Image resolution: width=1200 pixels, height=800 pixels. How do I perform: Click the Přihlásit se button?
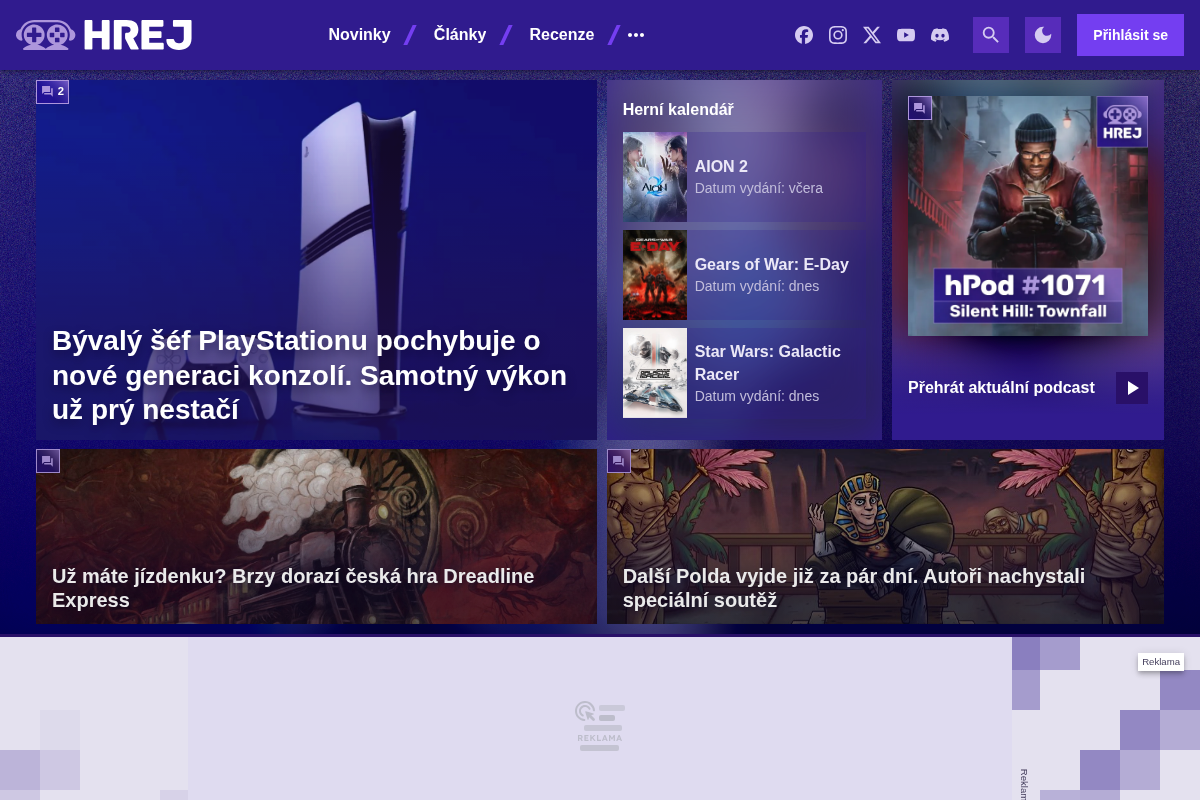[1130, 35]
